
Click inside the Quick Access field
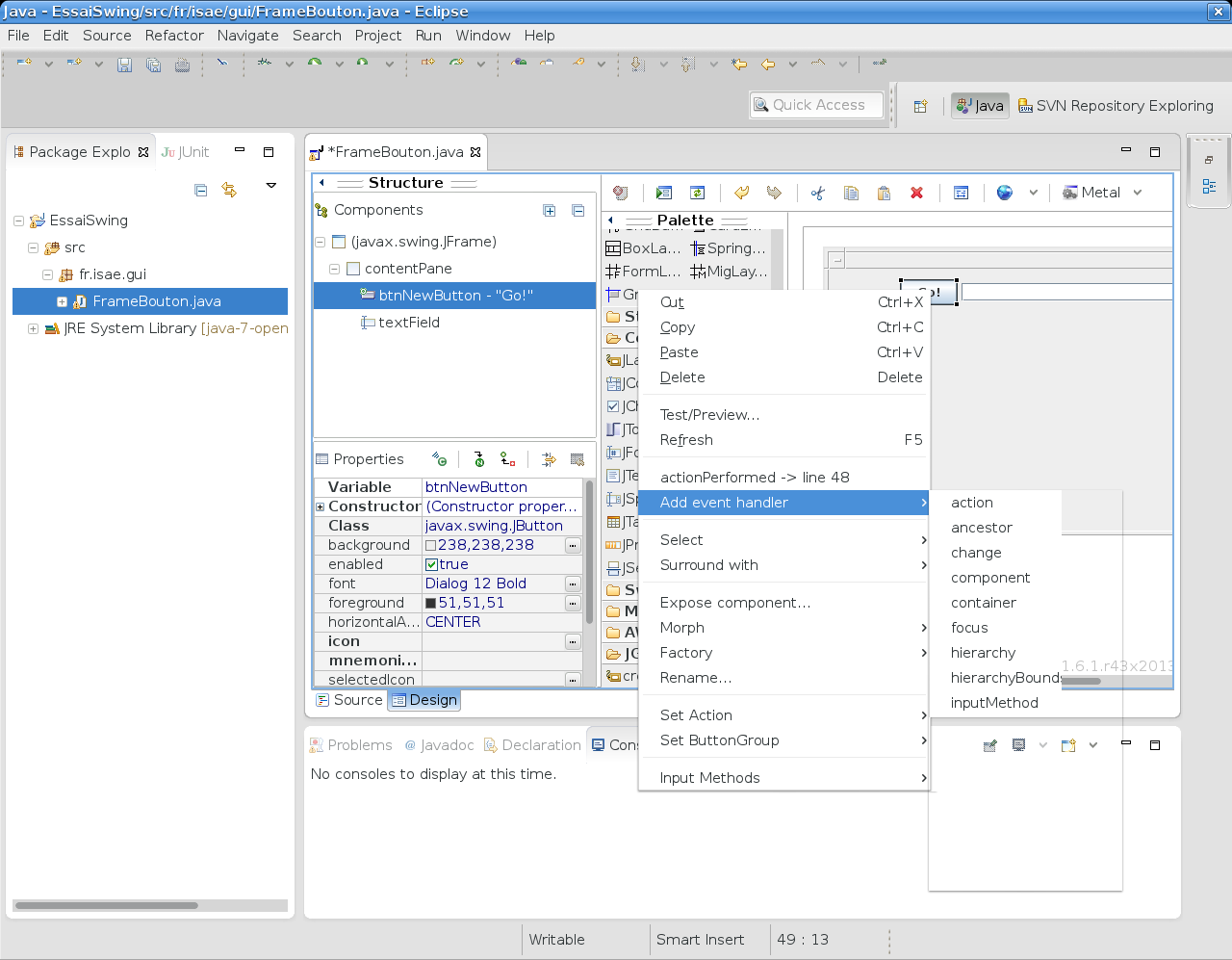coord(816,105)
